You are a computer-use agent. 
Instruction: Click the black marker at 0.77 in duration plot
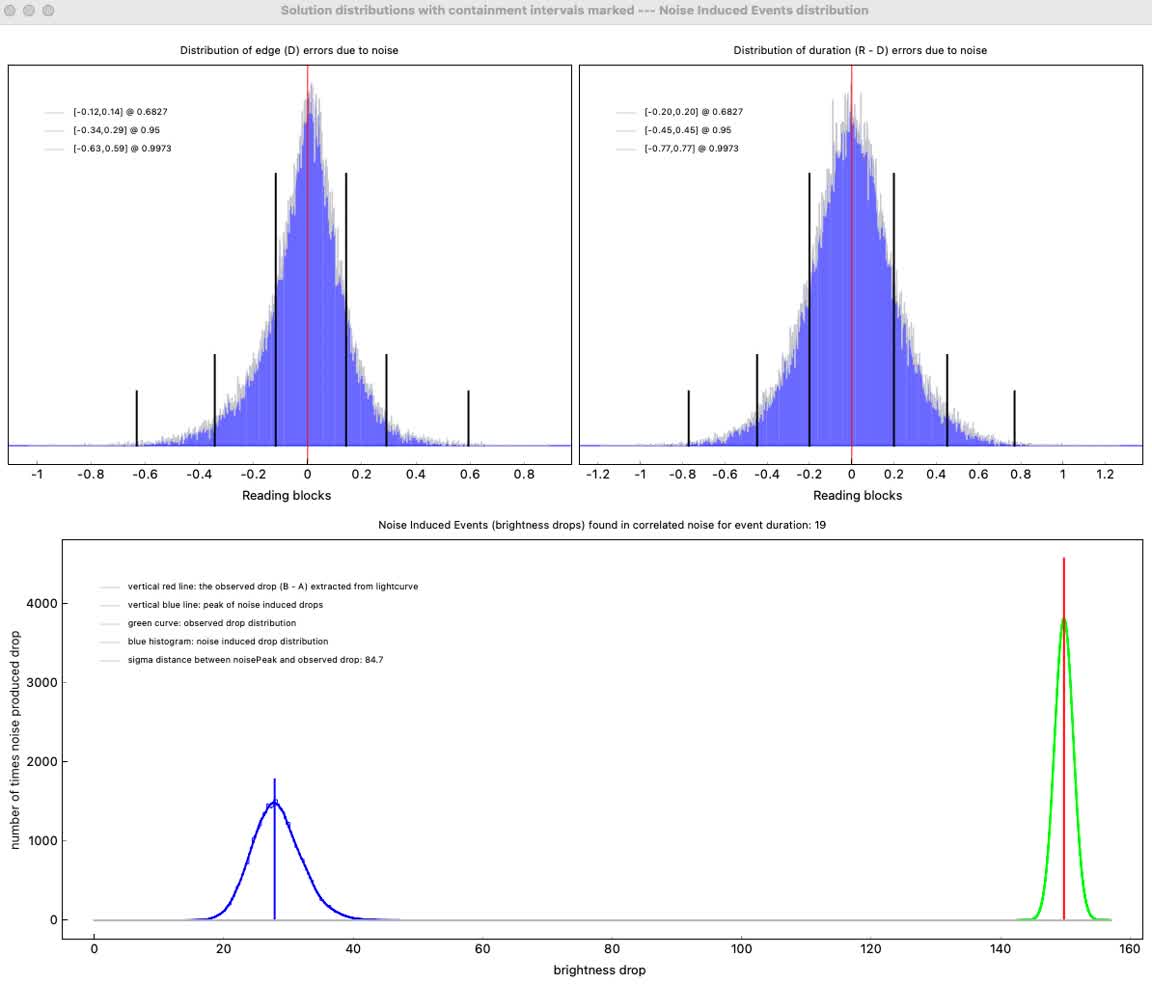coord(1014,417)
